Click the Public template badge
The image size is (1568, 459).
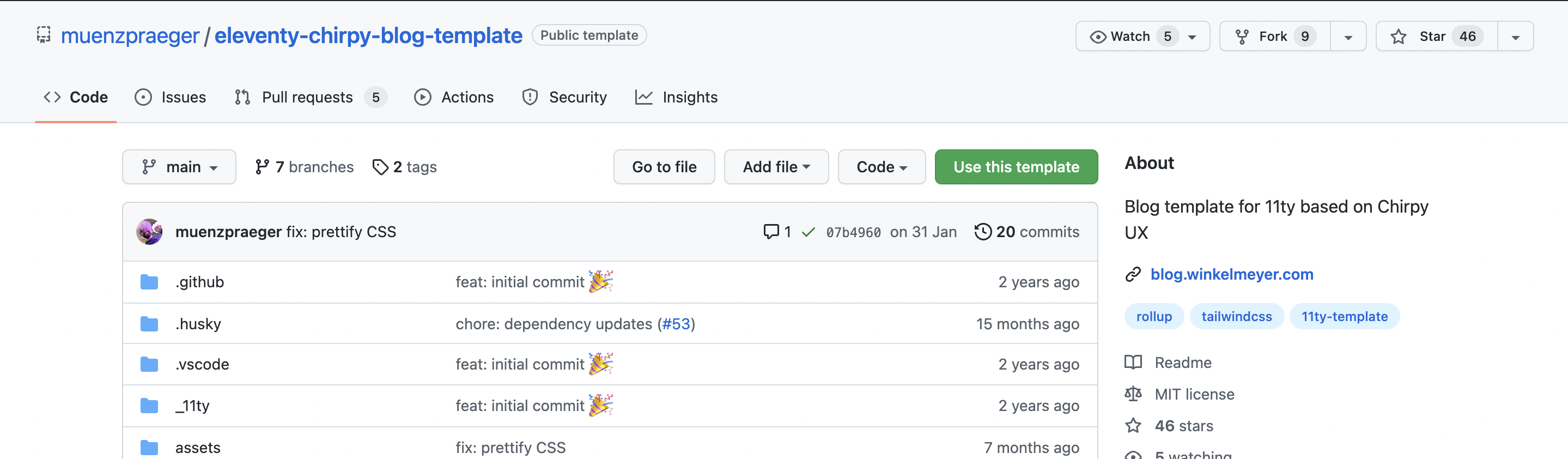(589, 35)
